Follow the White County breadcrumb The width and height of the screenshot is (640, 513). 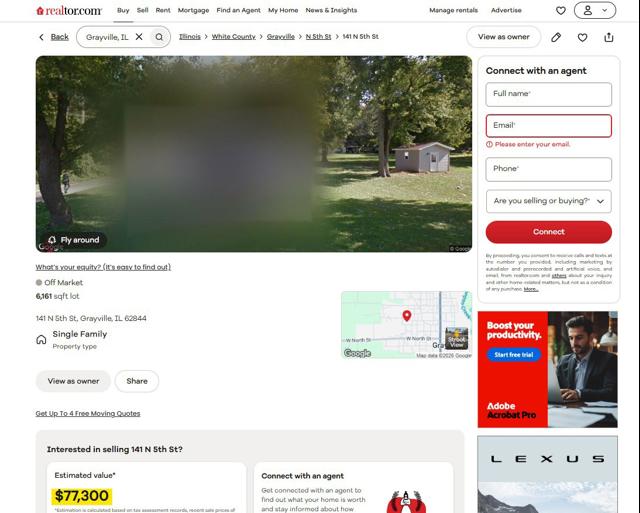233,37
